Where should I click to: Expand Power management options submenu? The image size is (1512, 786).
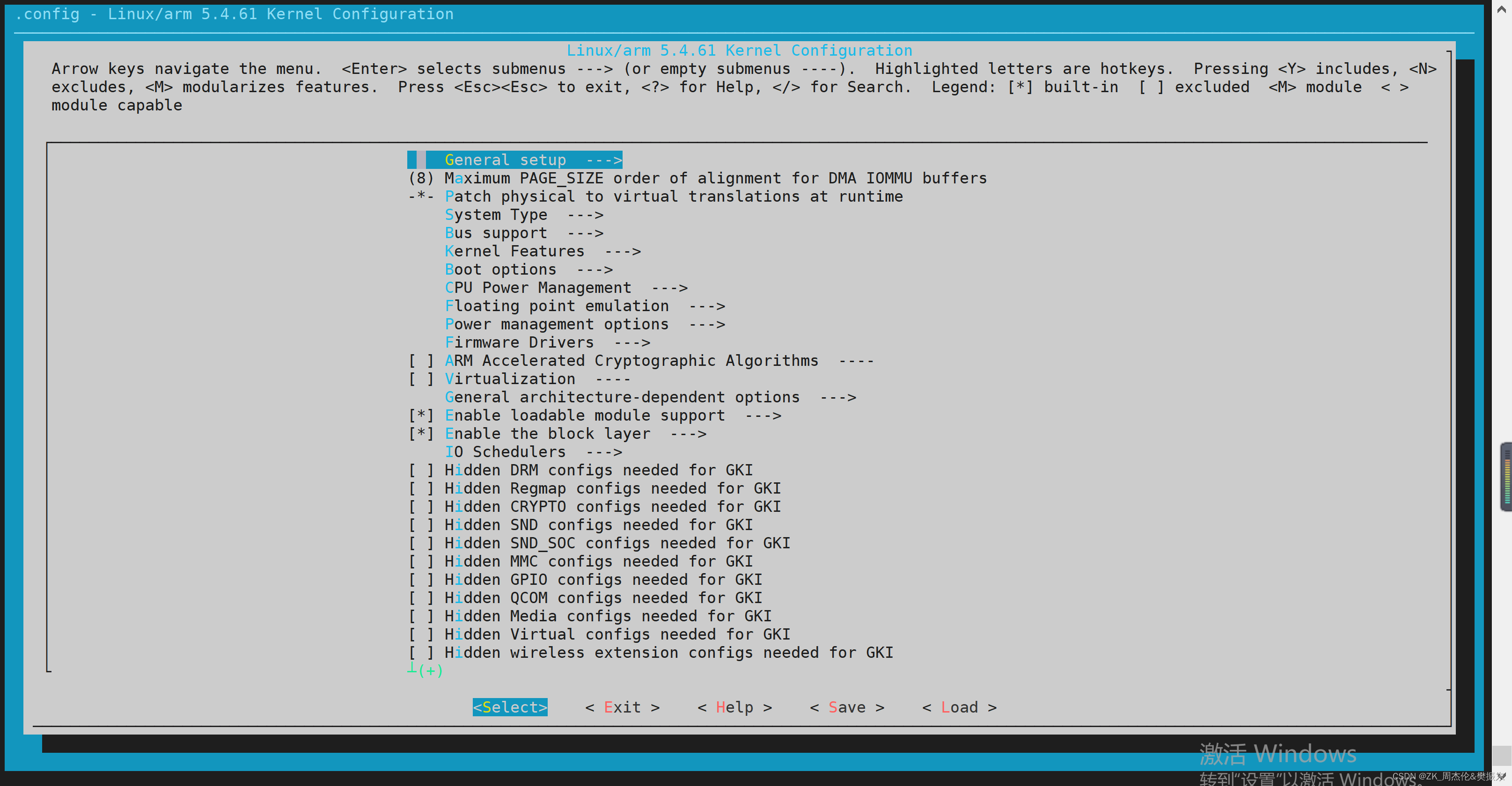585,324
